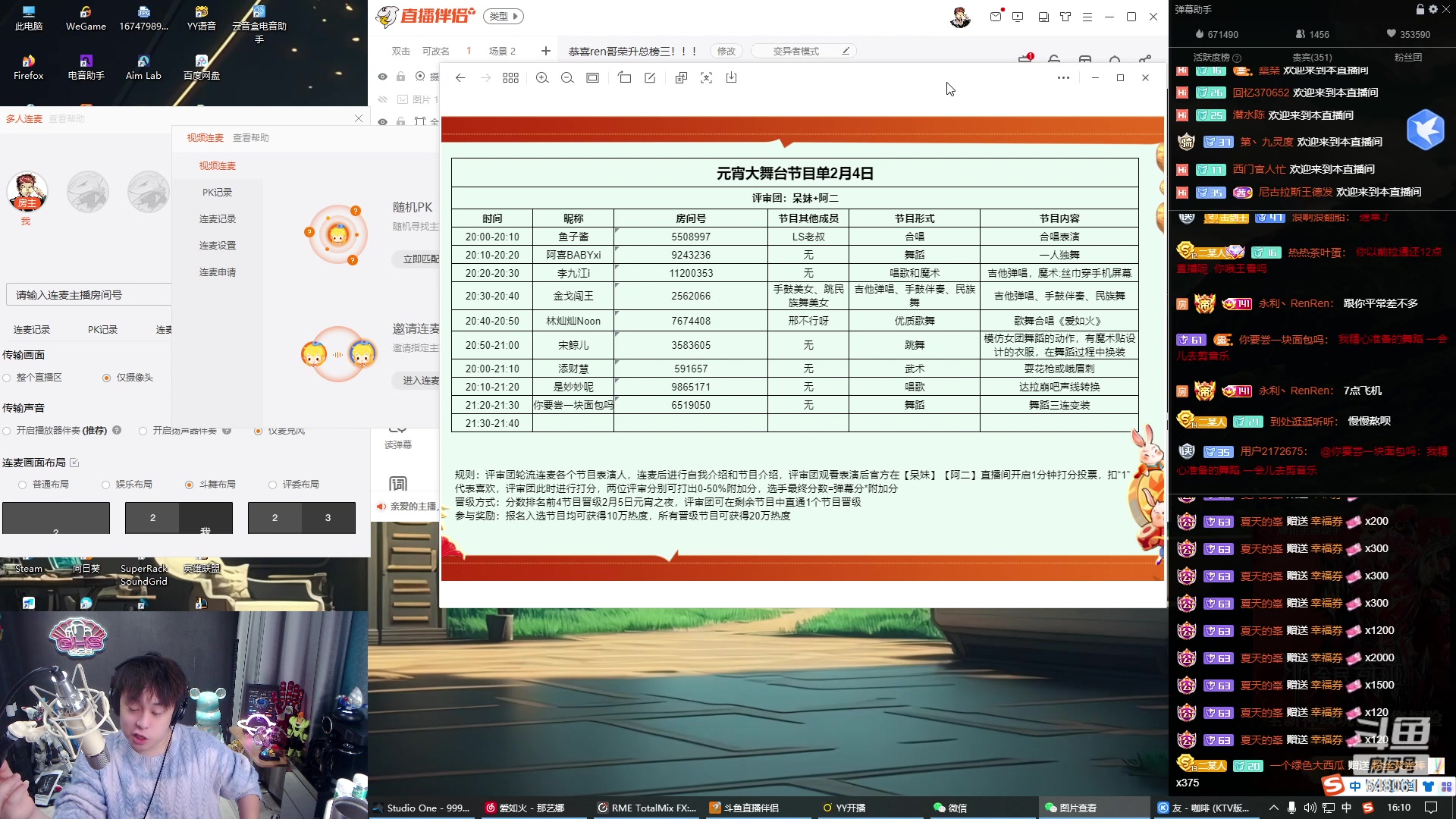Select 开启播放器伴奏 (推荐) audio option

tap(55, 431)
